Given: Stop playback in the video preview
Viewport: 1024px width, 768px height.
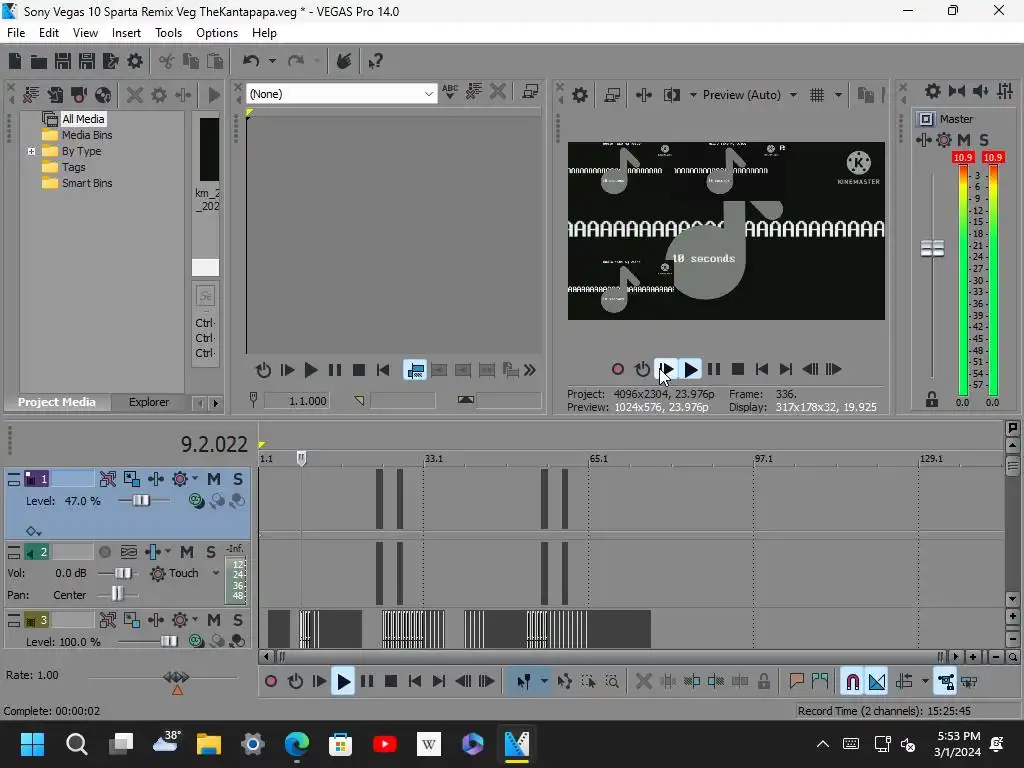Looking at the screenshot, I should [x=738, y=370].
